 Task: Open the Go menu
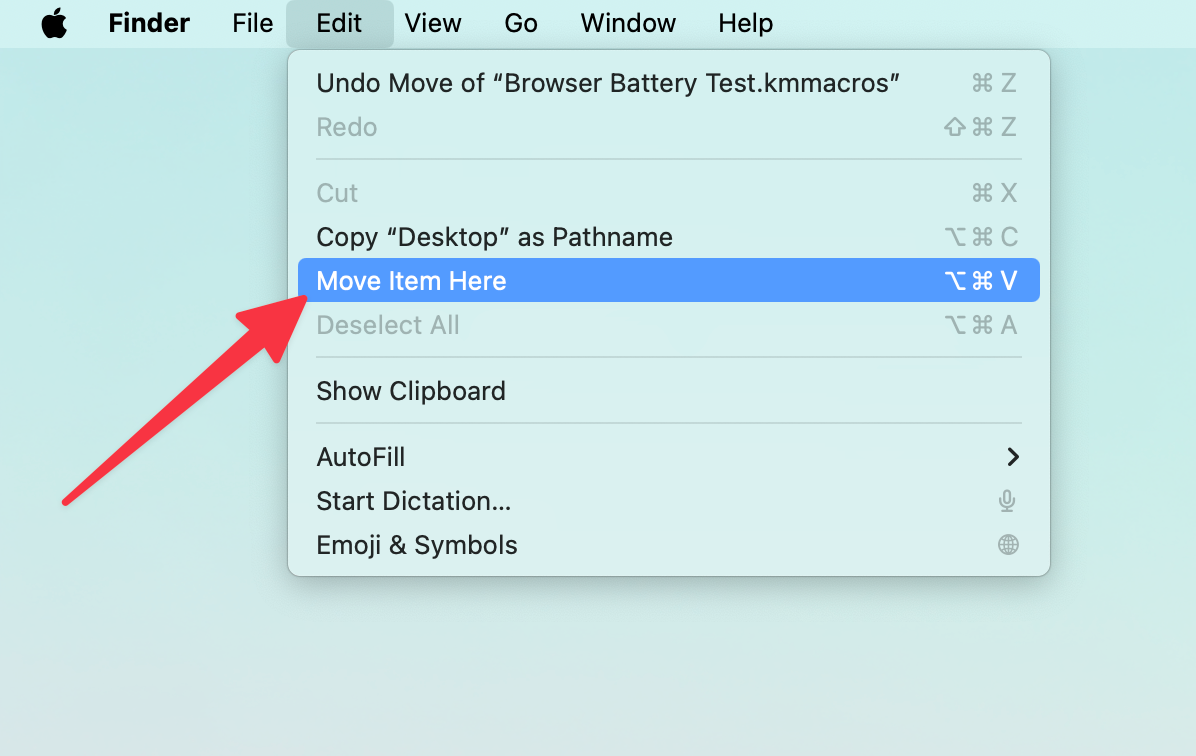click(521, 23)
